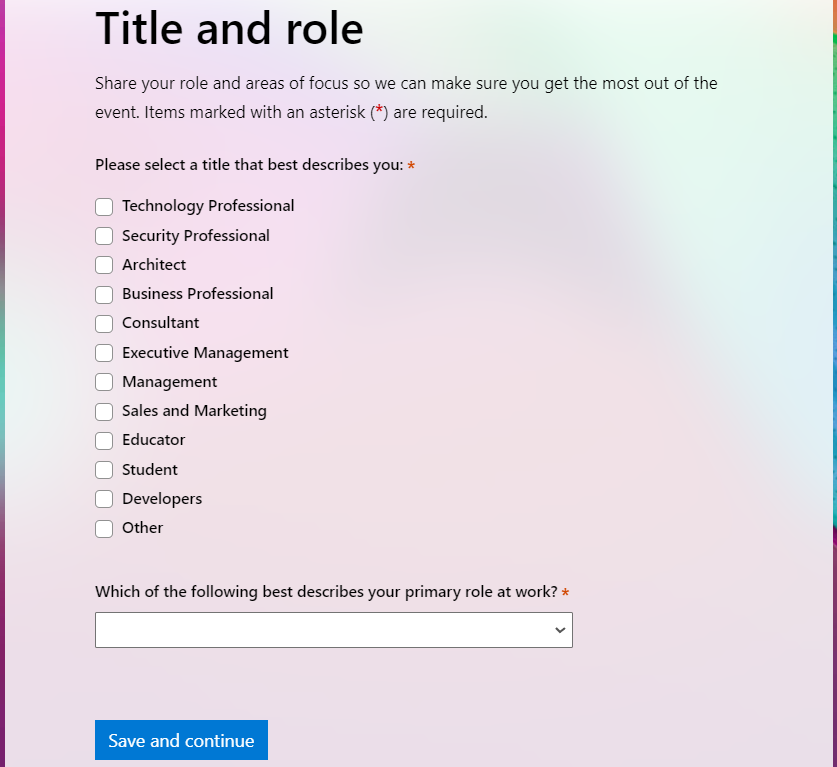Click the Save and continue button
Viewport: 837px width, 767px height.
click(x=181, y=740)
